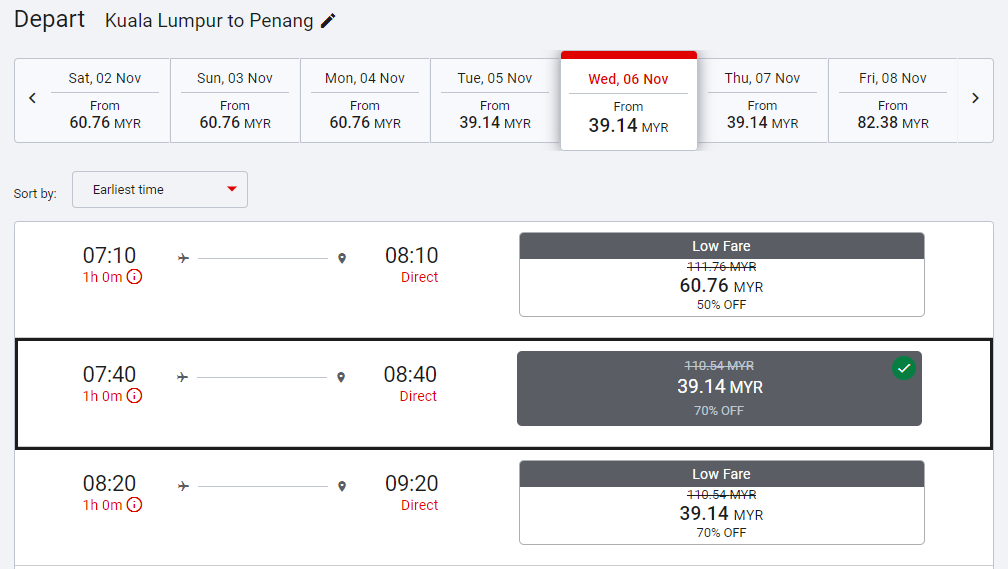
Task: Click the pencil edit icon beside Penang
Action: [328, 21]
